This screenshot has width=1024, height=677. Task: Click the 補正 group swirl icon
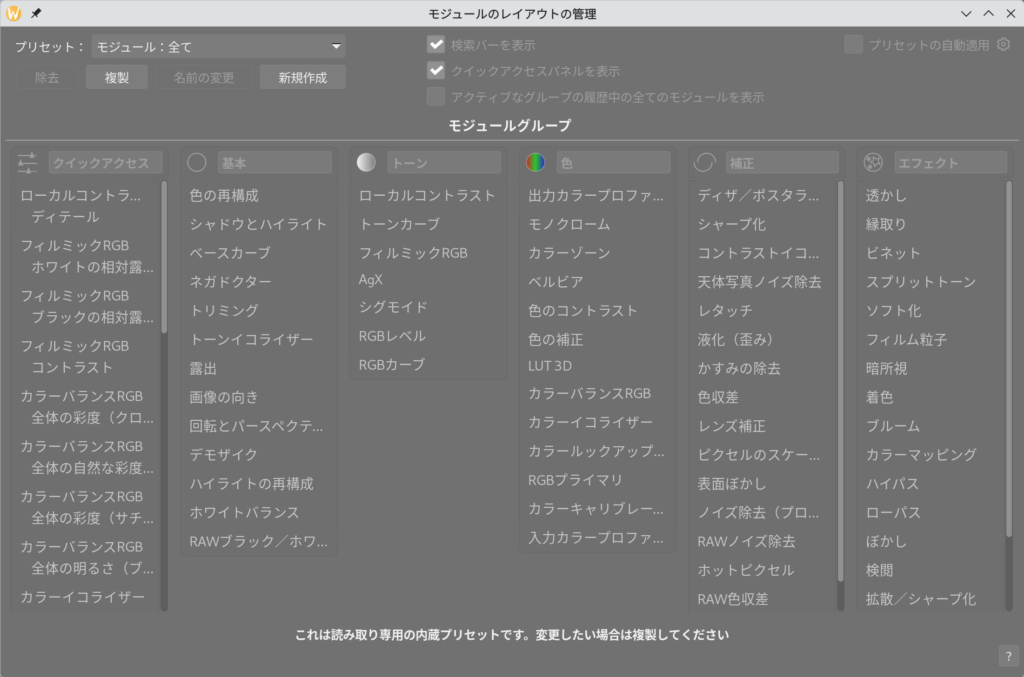pos(705,163)
